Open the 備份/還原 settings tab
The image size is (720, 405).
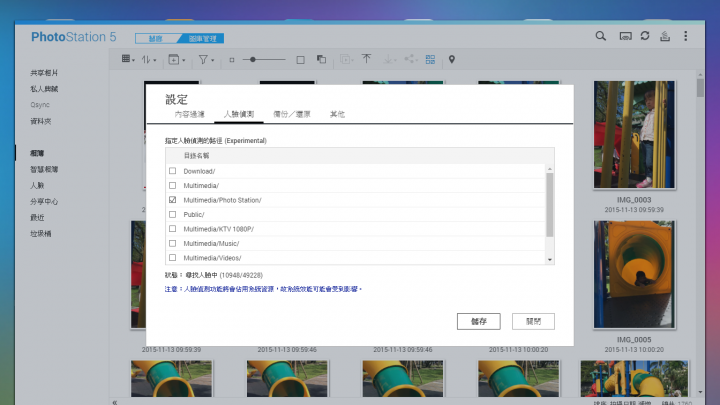point(292,114)
